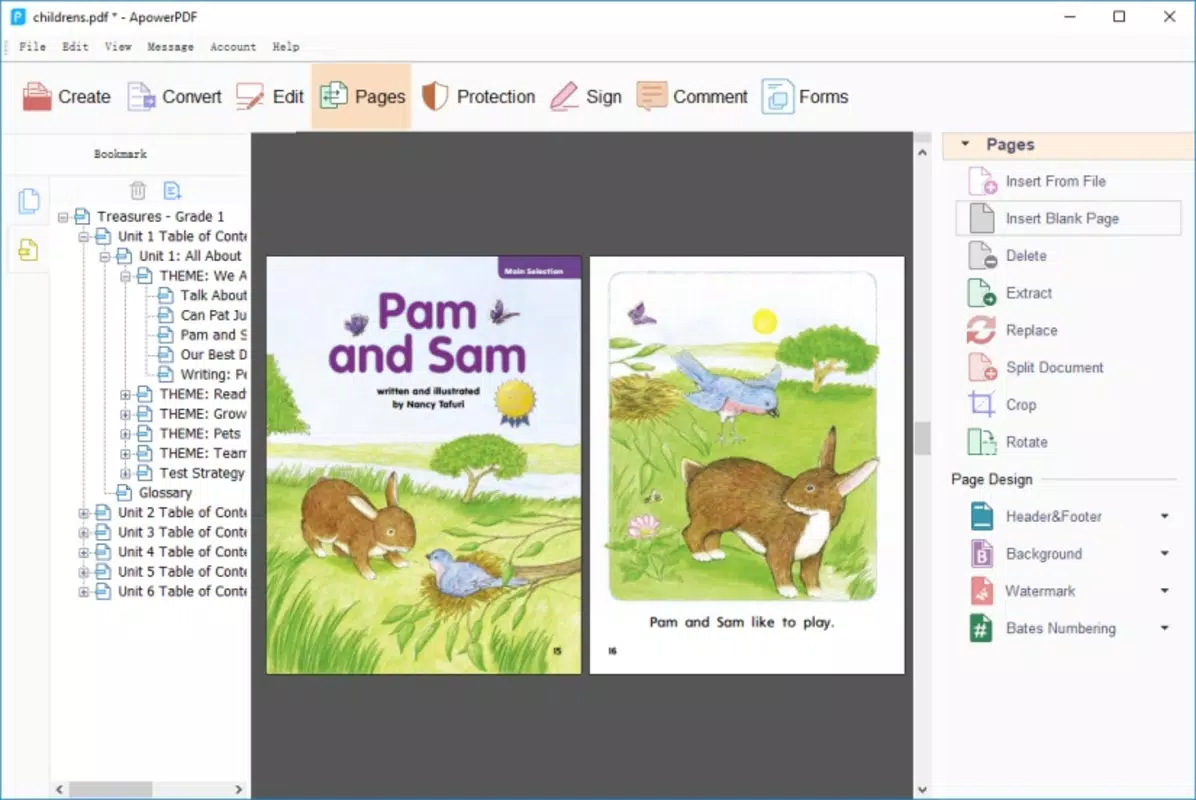1196x800 pixels.
Task: Click the Watermark icon
Action: [982, 591]
